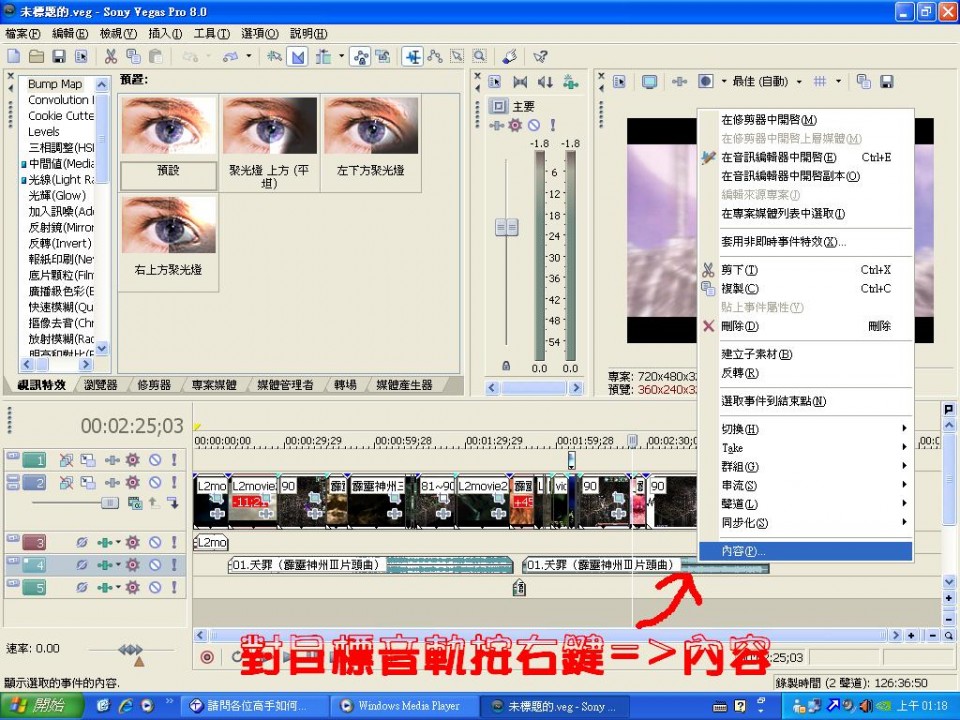Toggle Lock Envelopes to Events icon
This screenshot has height=720, width=960.
tap(360, 57)
